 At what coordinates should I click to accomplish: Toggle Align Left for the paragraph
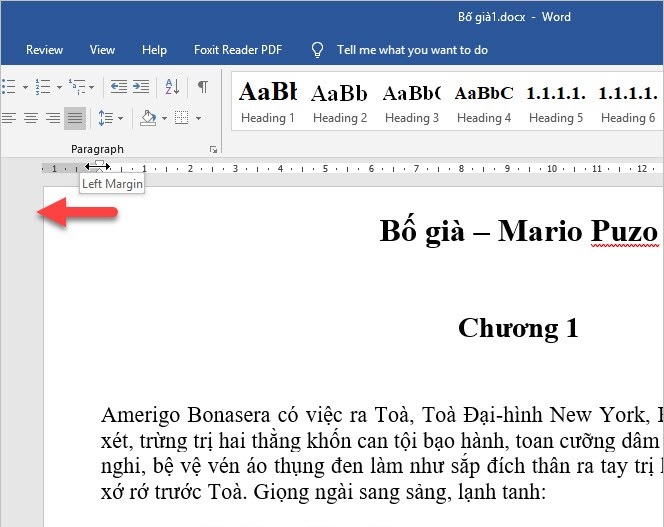tap(9, 118)
